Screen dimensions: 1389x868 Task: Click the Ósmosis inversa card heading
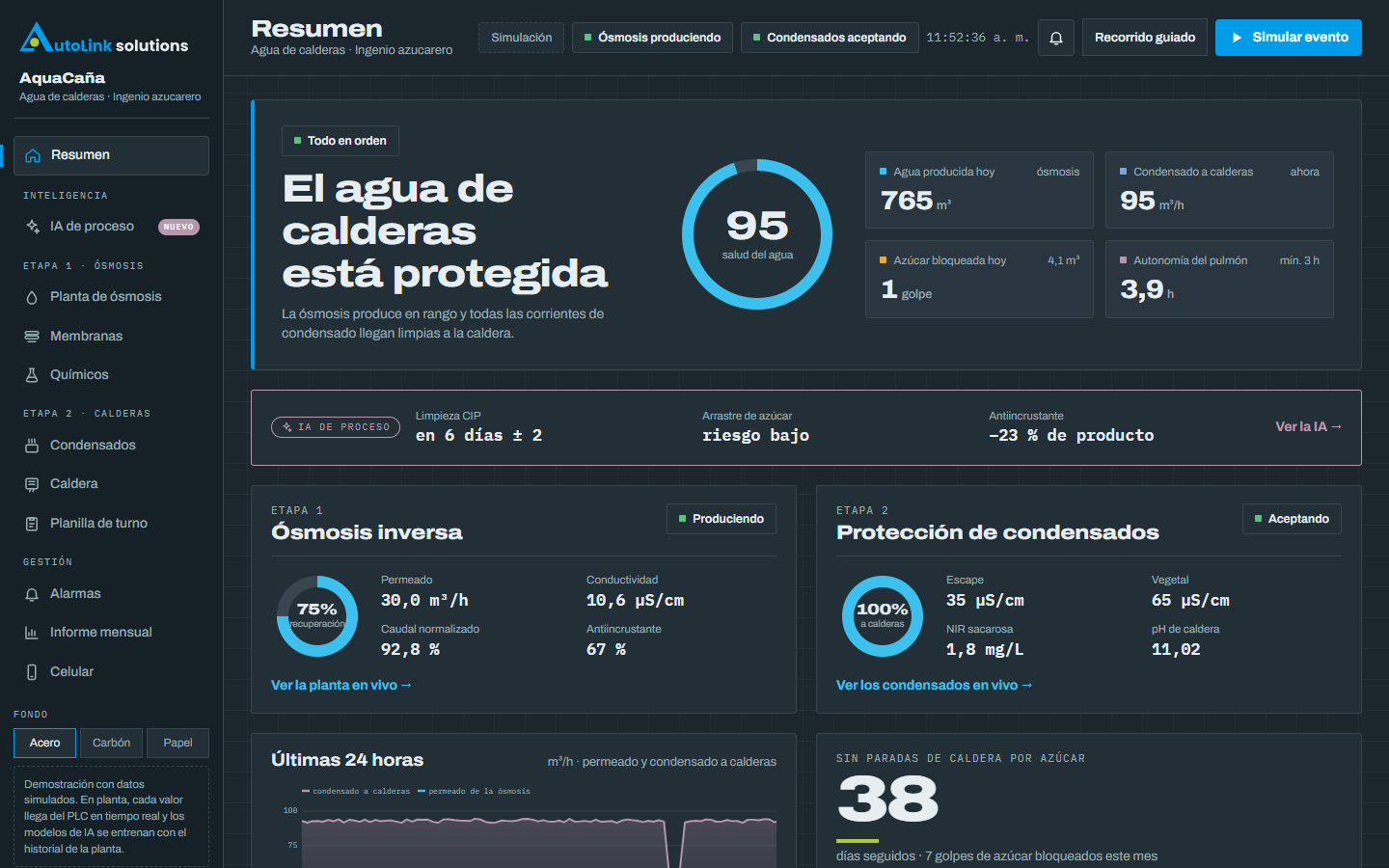(x=367, y=532)
